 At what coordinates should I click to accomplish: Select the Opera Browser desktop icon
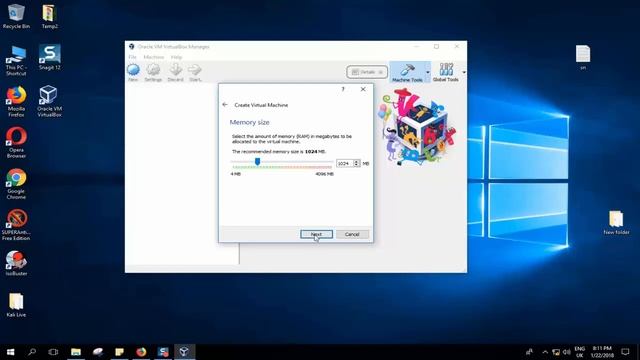tap(16, 142)
